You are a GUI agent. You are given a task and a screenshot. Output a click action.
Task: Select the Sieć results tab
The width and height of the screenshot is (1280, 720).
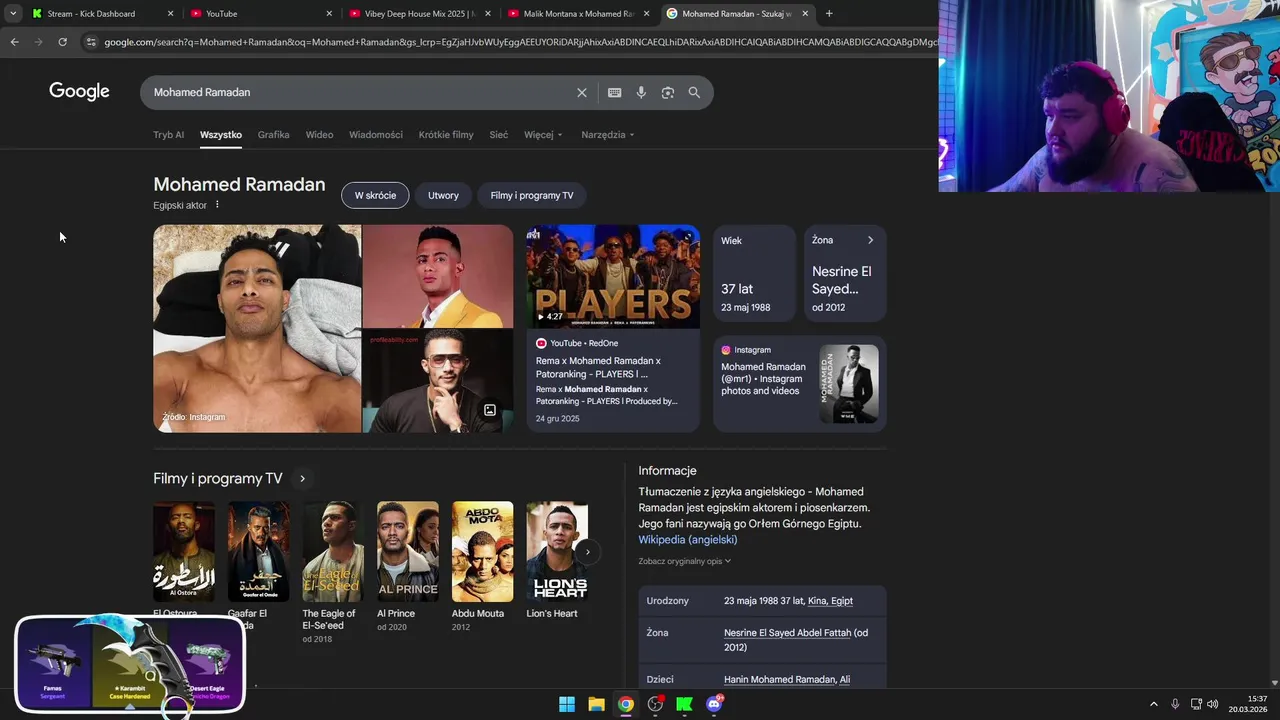[499, 134]
